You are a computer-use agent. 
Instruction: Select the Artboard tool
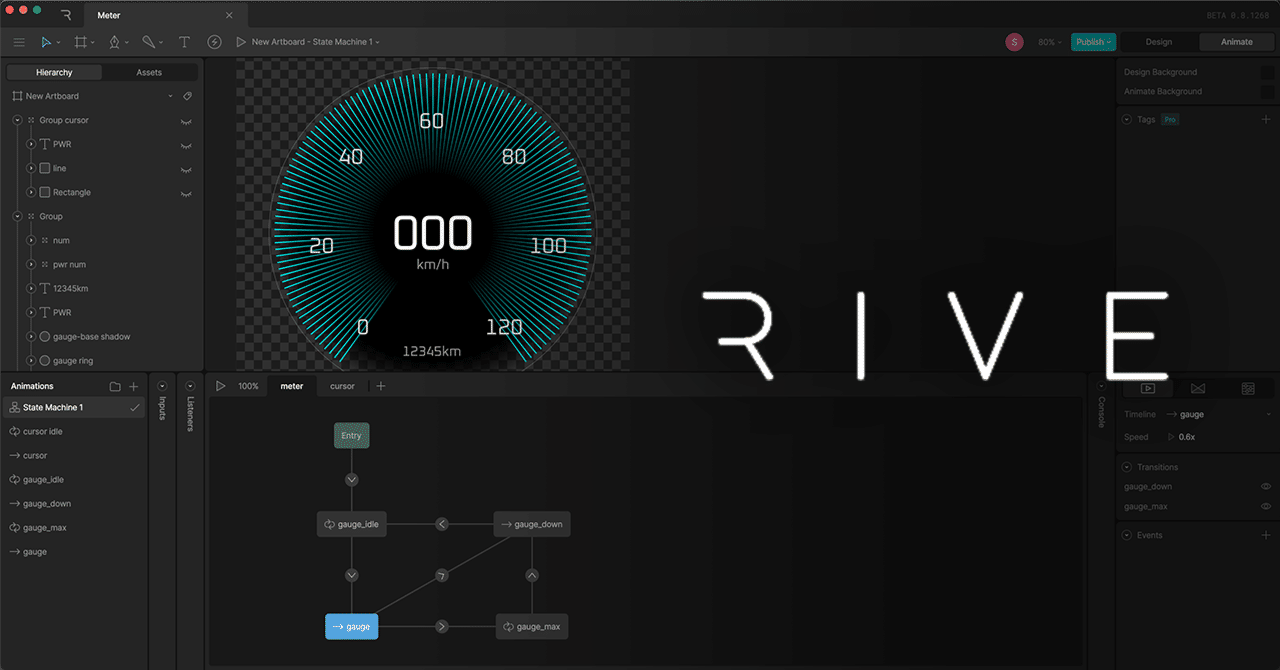point(82,42)
